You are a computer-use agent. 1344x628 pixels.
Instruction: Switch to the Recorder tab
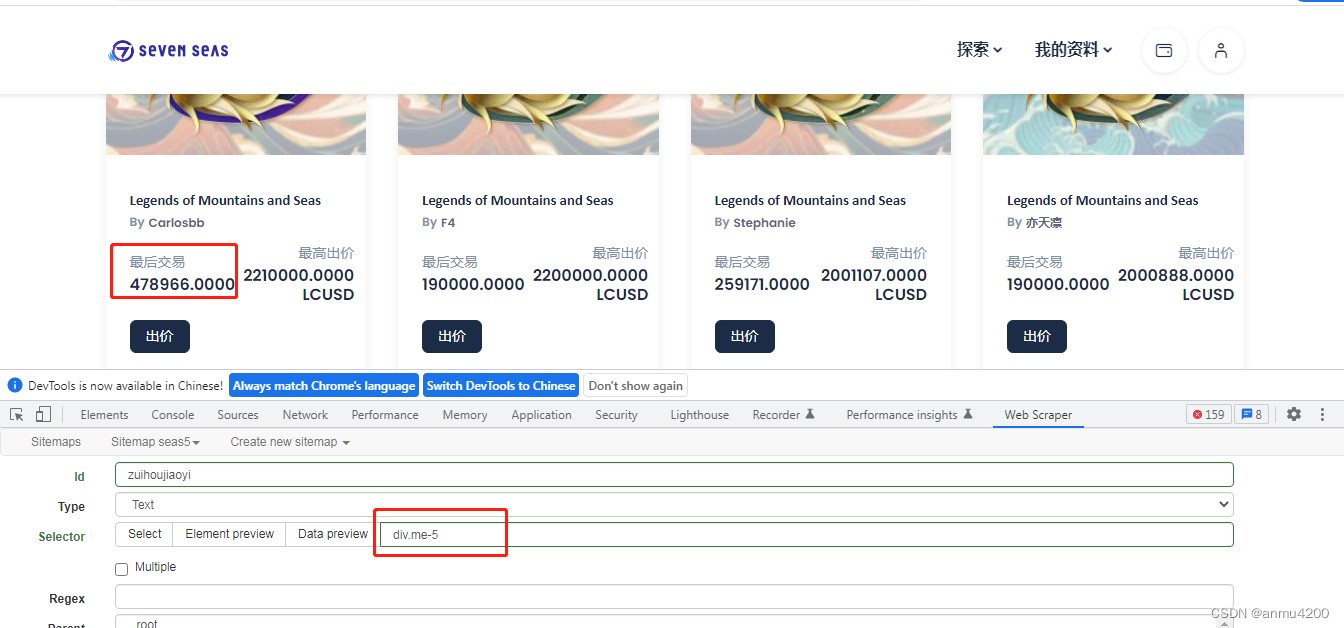click(x=784, y=415)
